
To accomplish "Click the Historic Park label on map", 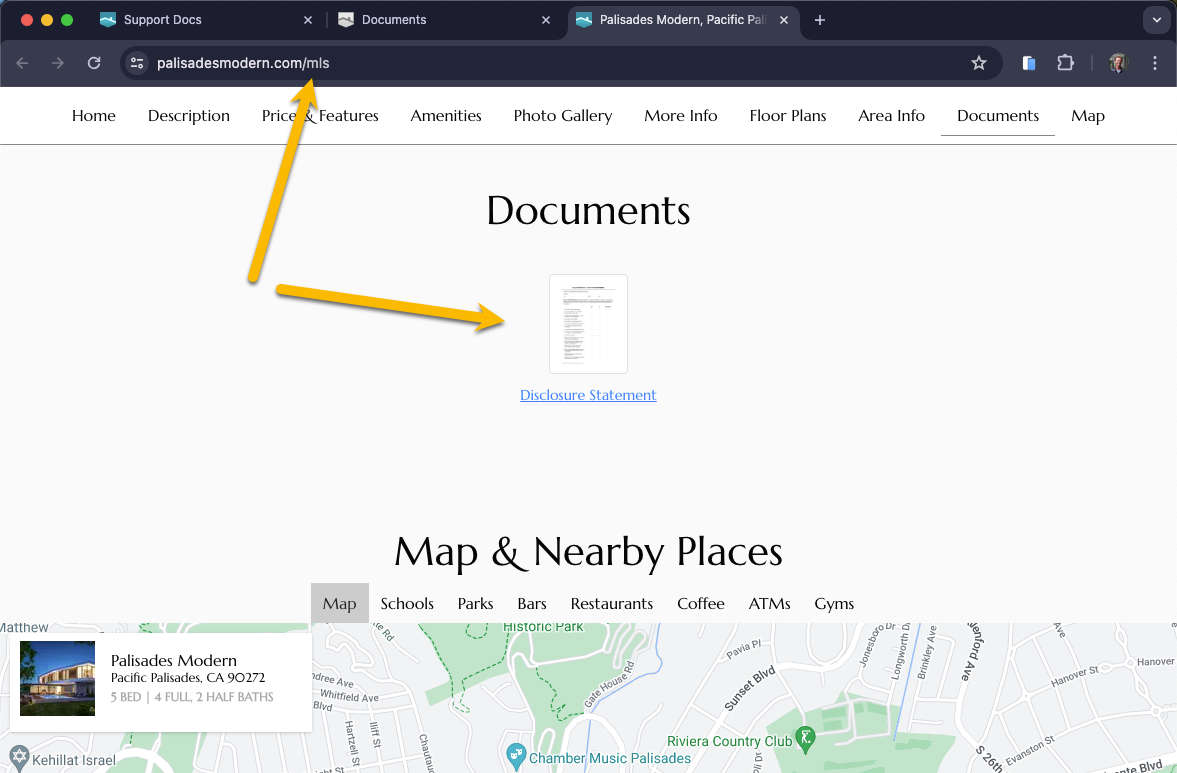I will (543, 627).
